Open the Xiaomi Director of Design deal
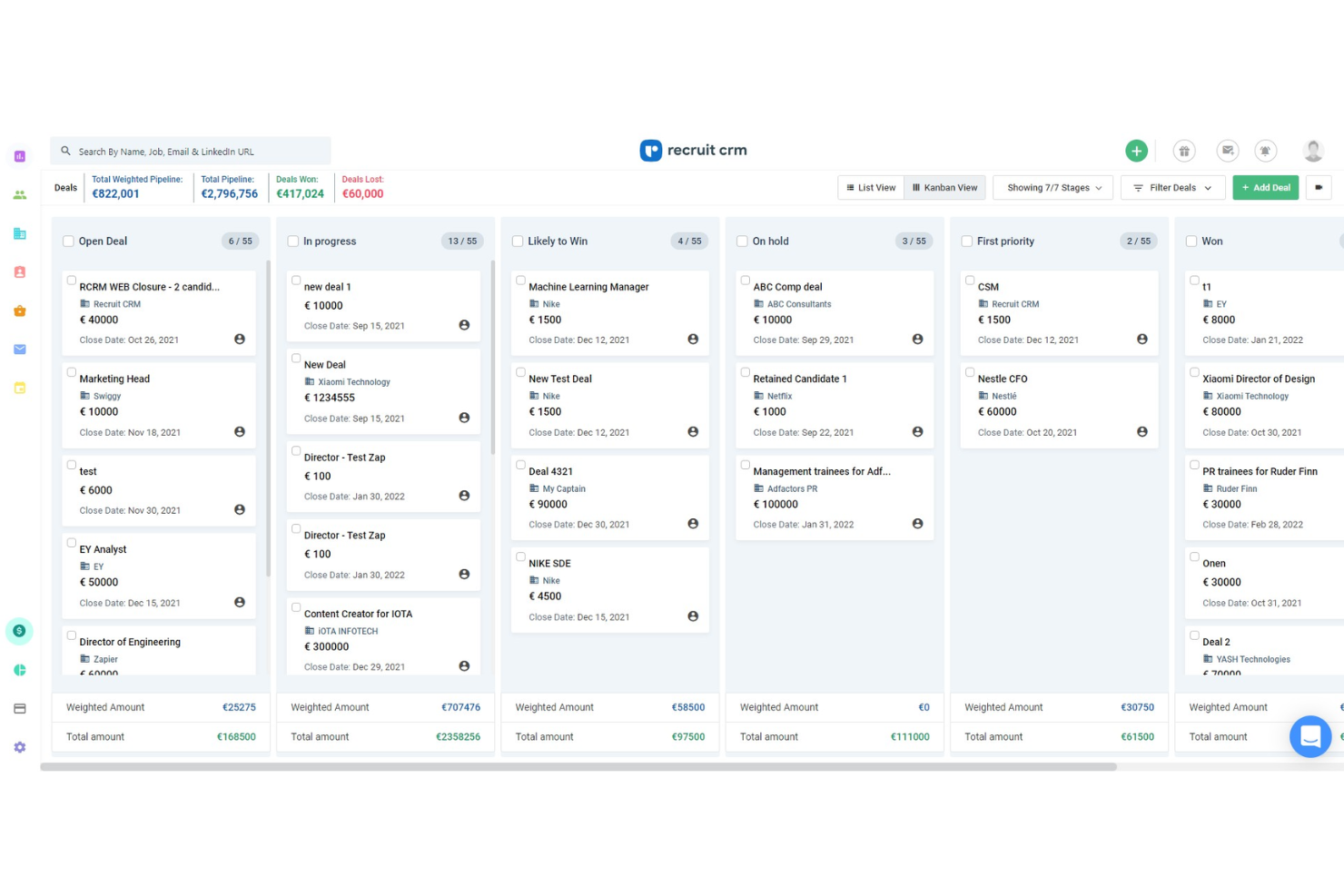The width and height of the screenshot is (1344, 896). [x=1258, y=379]
